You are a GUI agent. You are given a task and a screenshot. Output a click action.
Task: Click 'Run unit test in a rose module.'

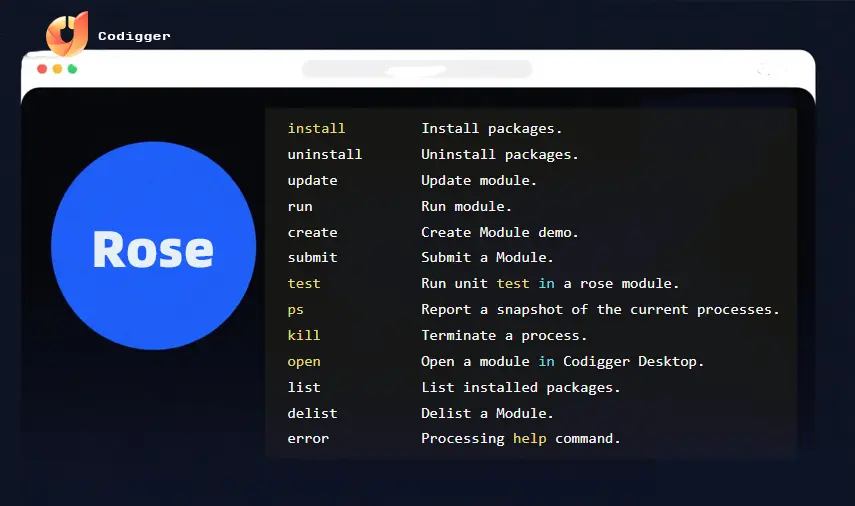(550, 284)
